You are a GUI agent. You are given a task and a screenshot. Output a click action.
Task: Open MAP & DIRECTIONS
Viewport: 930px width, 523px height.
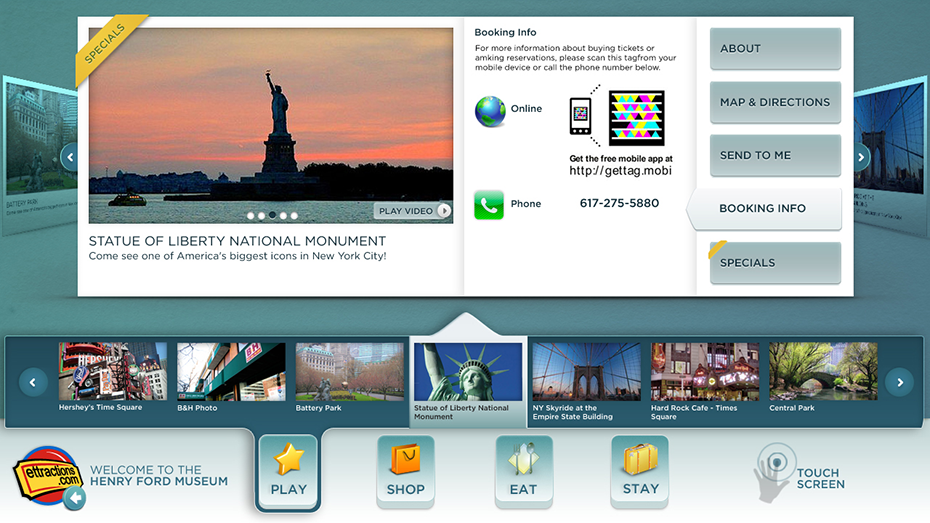[x=775, y=102]
